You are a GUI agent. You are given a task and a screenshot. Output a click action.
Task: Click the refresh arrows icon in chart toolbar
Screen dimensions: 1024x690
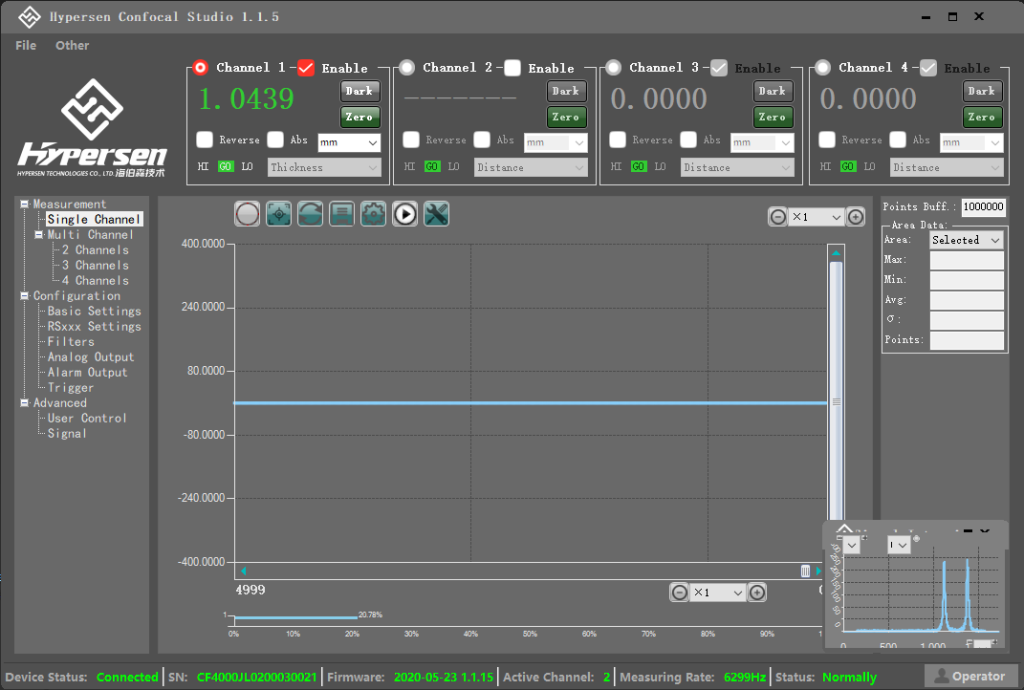click(310, 214)
